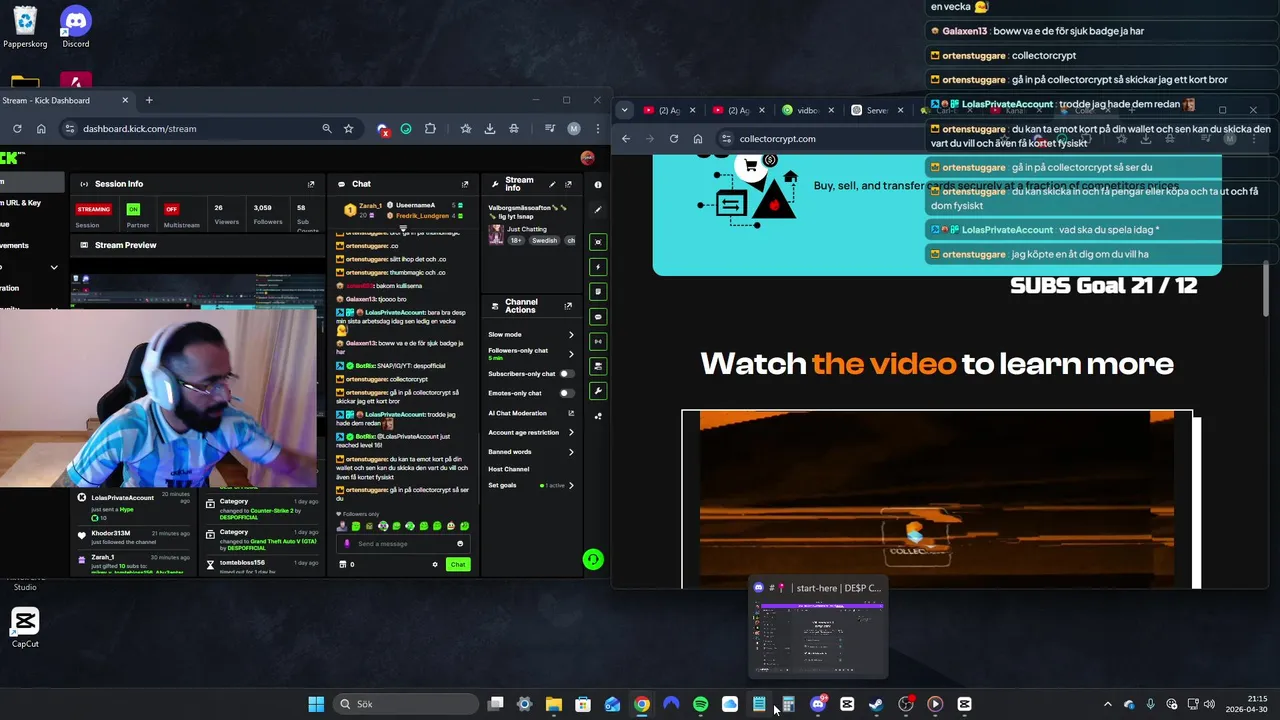Viewport: 1280px width, 720px height.
Task: Open home in the collectorcrypt window
Action: click(x=698, y=139)
